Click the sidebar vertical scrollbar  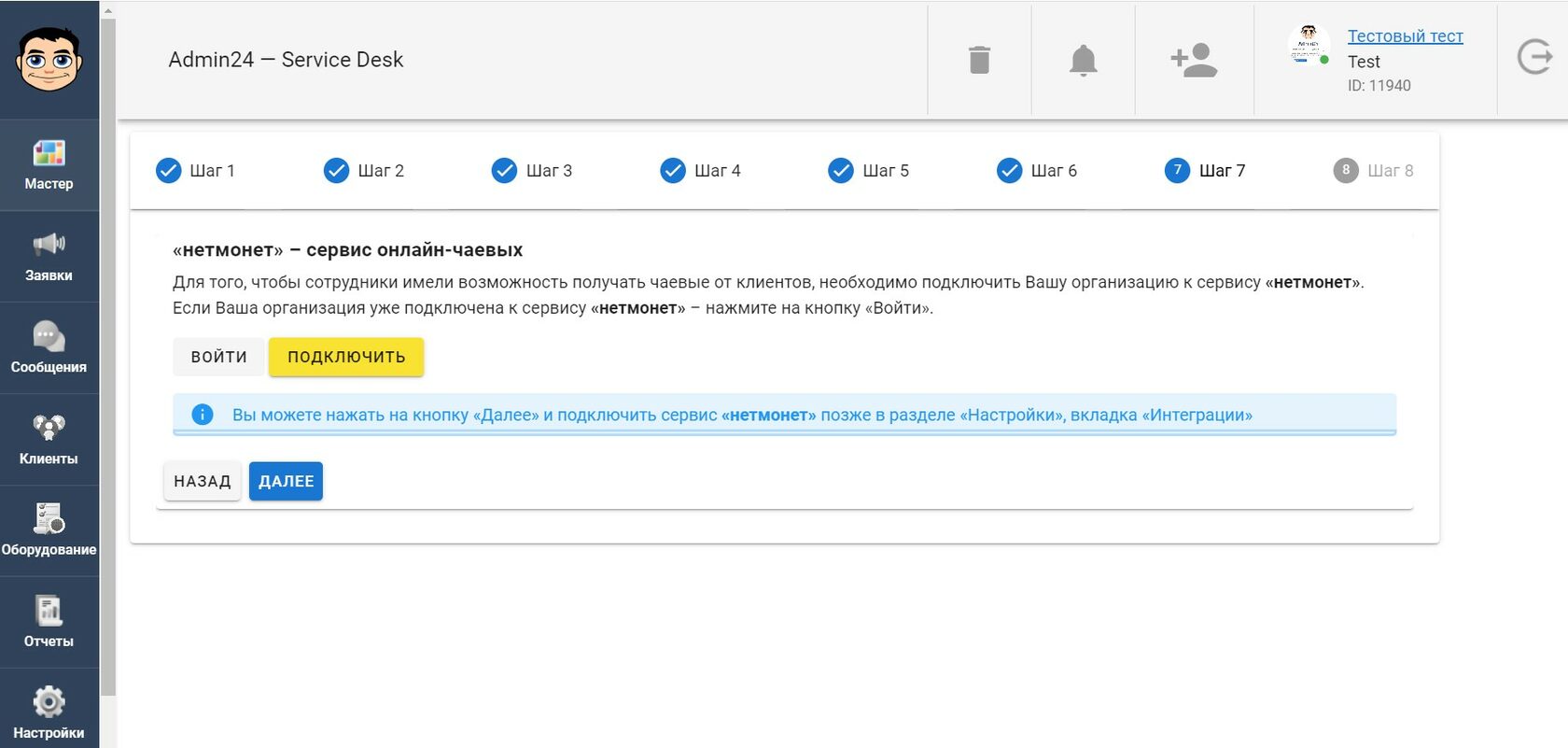pyautogui.click(x=108, y=355)
